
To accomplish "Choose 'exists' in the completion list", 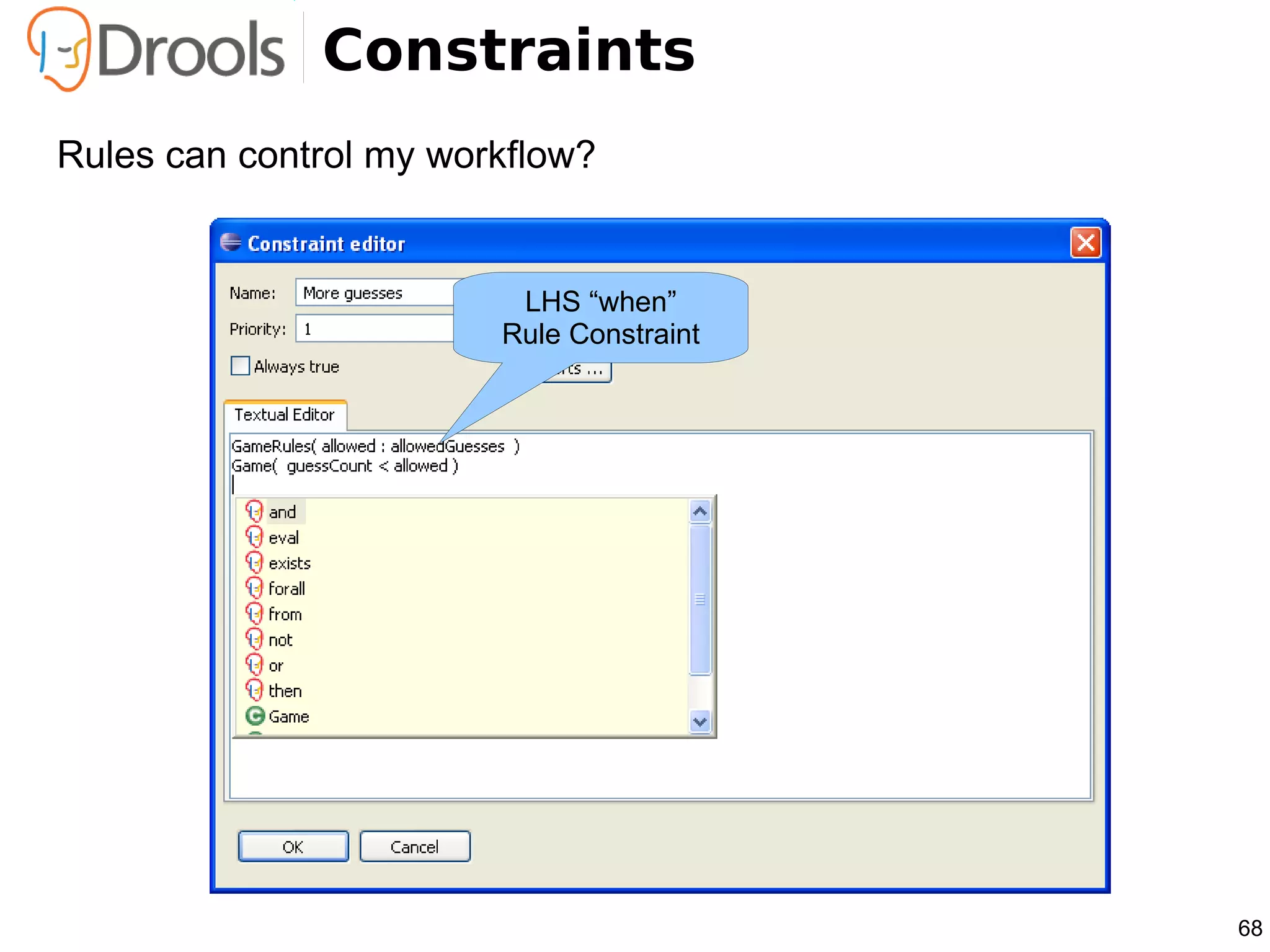I will (x=290, y=563).
